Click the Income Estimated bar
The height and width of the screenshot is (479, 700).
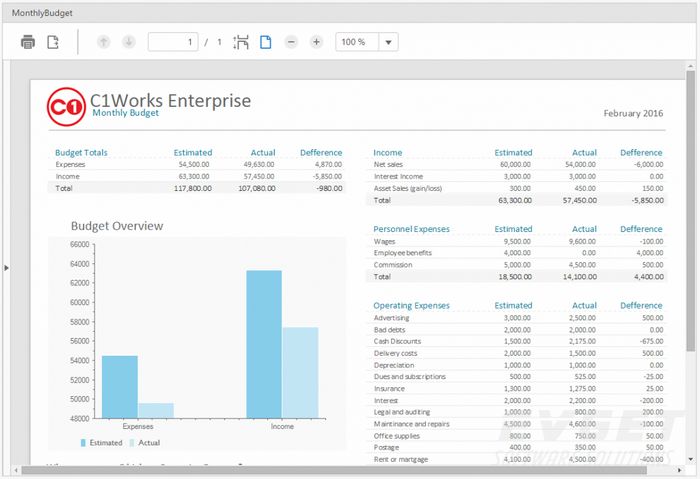[x=264, y=344]
